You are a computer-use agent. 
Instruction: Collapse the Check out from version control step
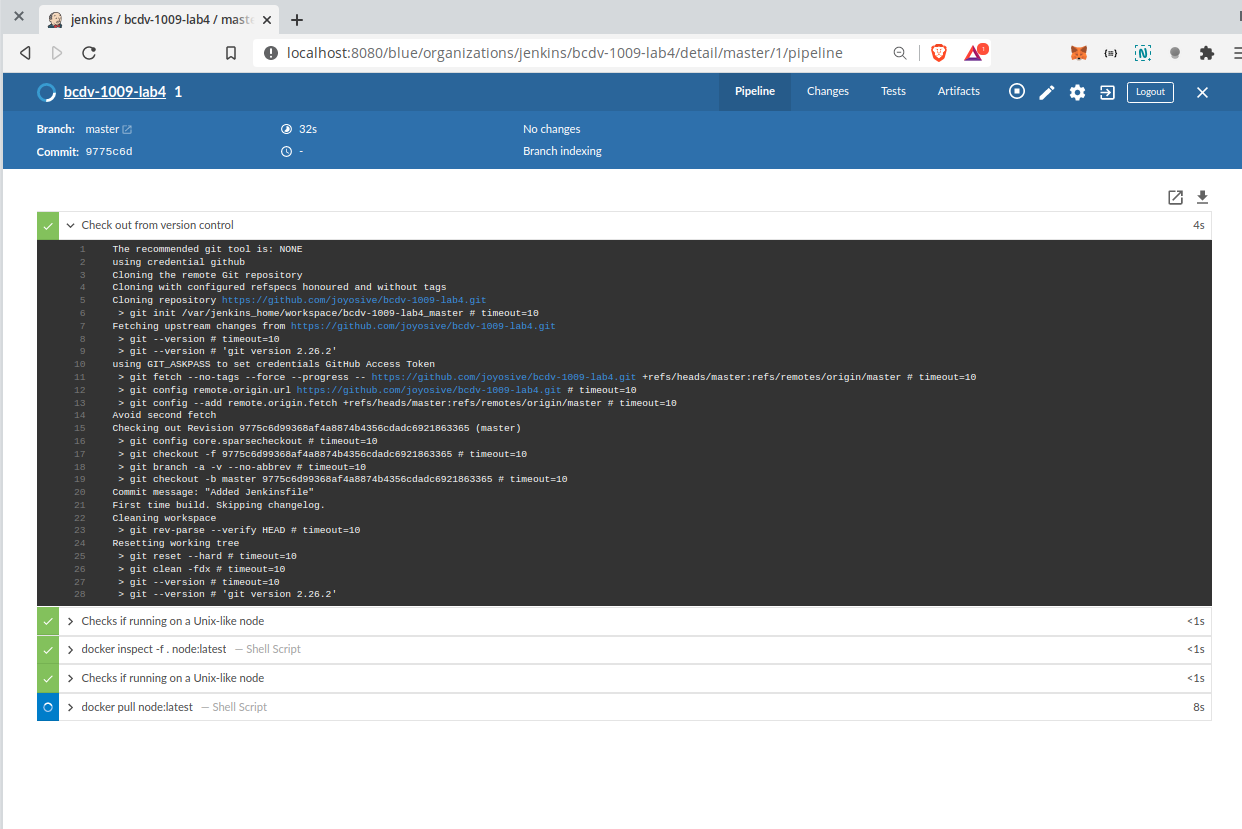point(71,226)
